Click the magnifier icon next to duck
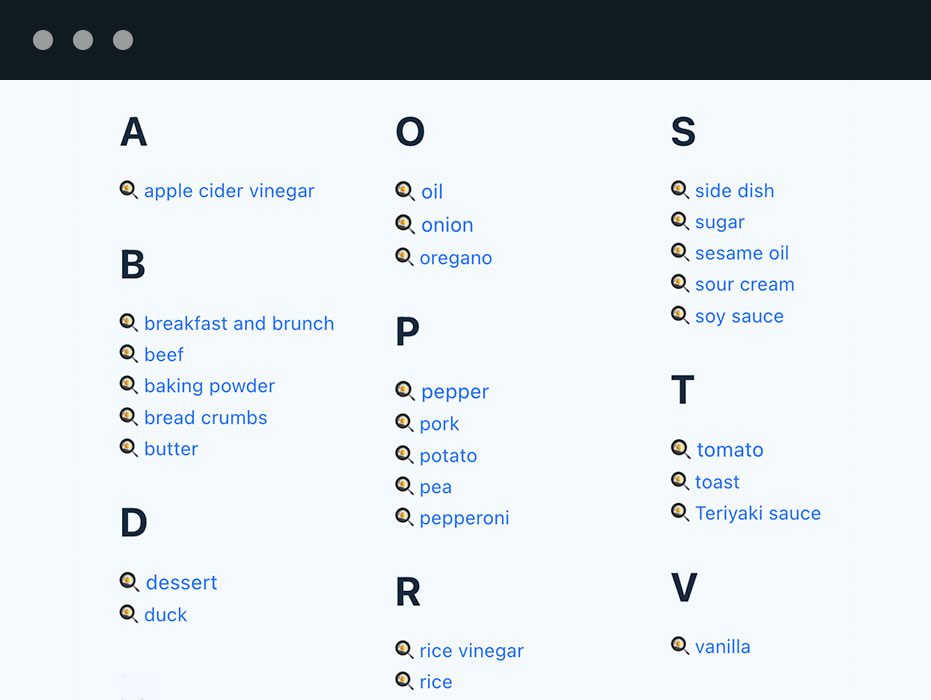This screenshot has width=931, height=700. [x=129, y=614]
